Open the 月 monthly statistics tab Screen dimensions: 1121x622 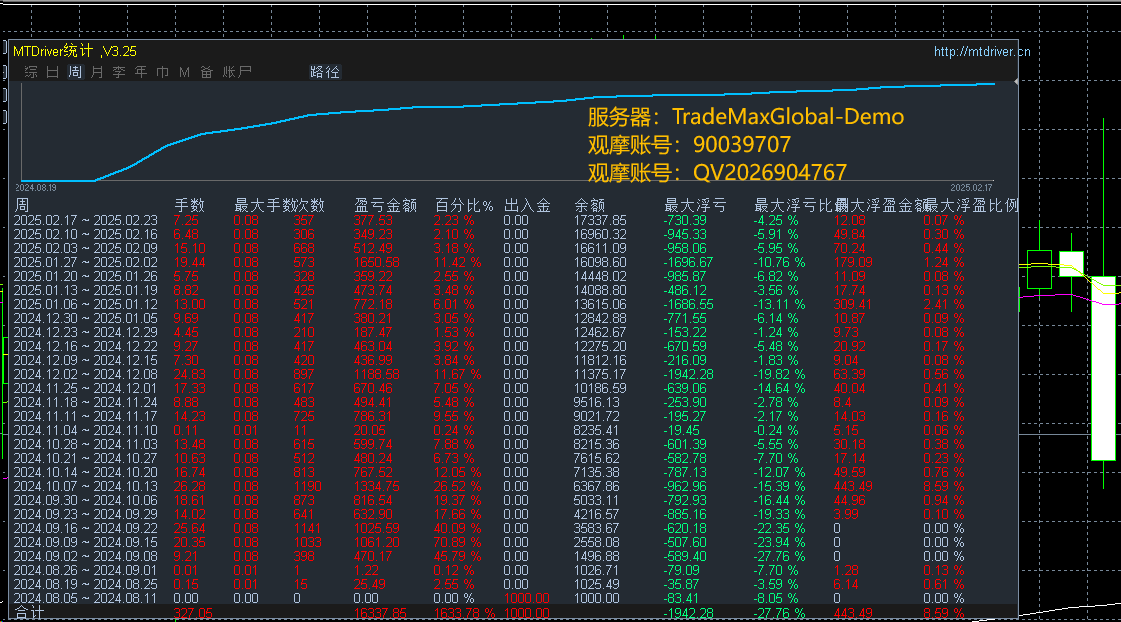click(97, 72)
